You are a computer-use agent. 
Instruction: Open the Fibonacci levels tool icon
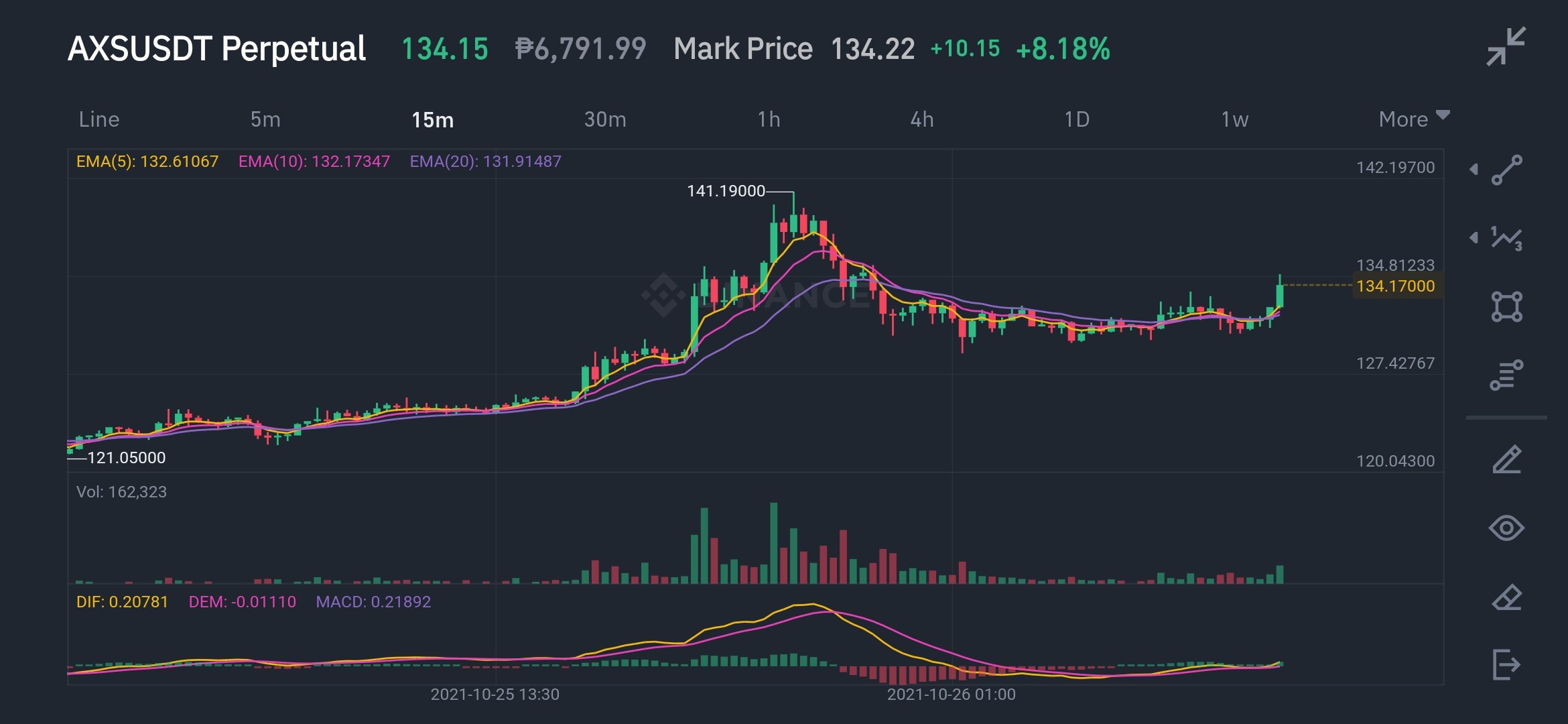pyautogui.click(x=1506, y=375)
